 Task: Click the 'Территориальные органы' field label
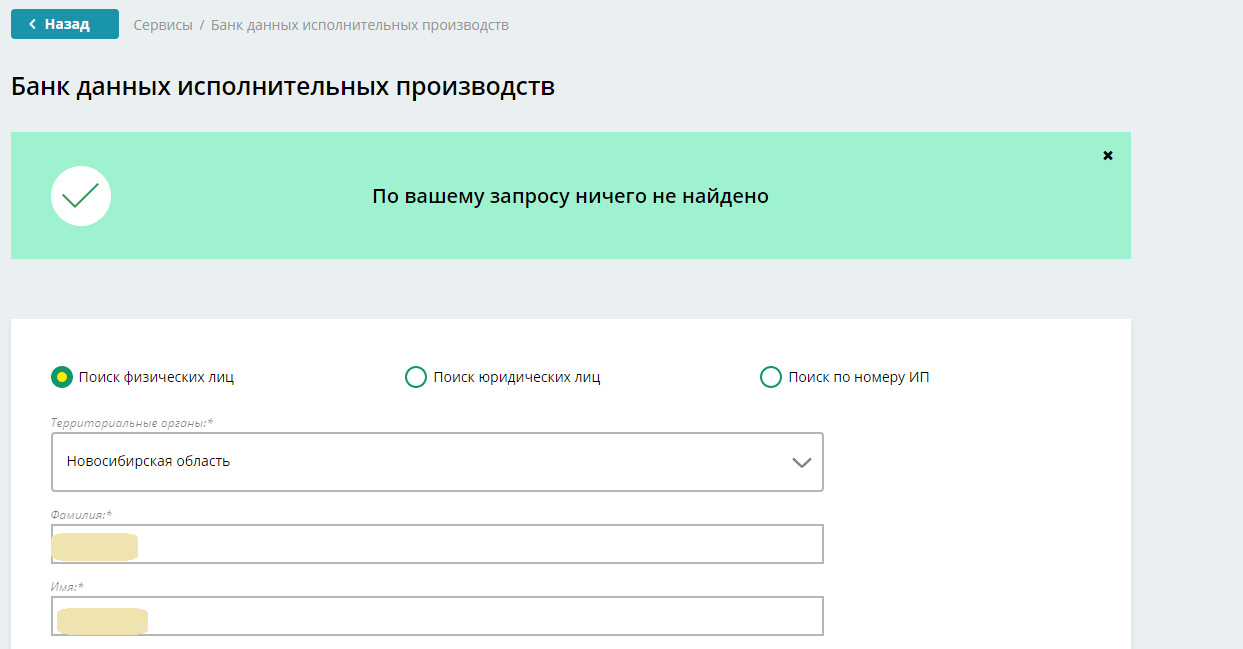point(131,423)
